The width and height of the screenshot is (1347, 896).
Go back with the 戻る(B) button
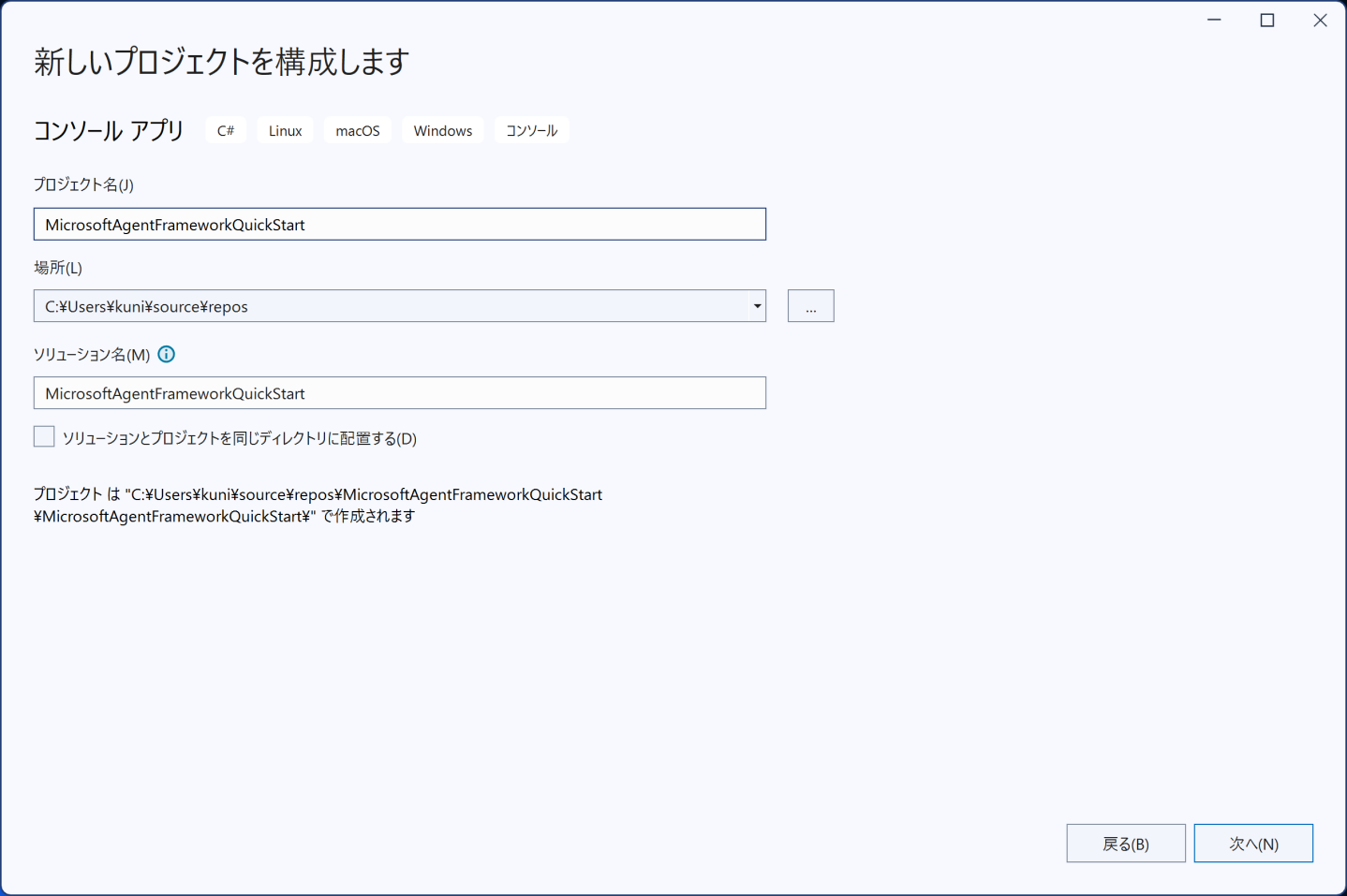[x=1125, y=844]
